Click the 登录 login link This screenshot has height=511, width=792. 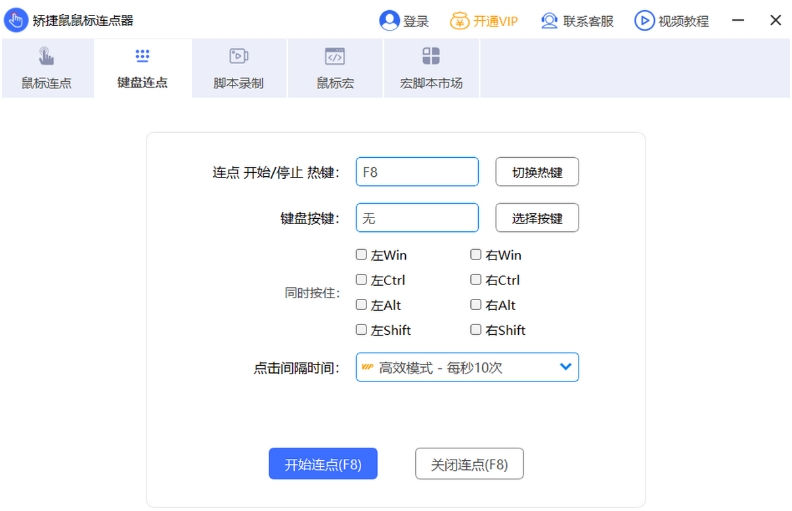[x=416, y=21]
